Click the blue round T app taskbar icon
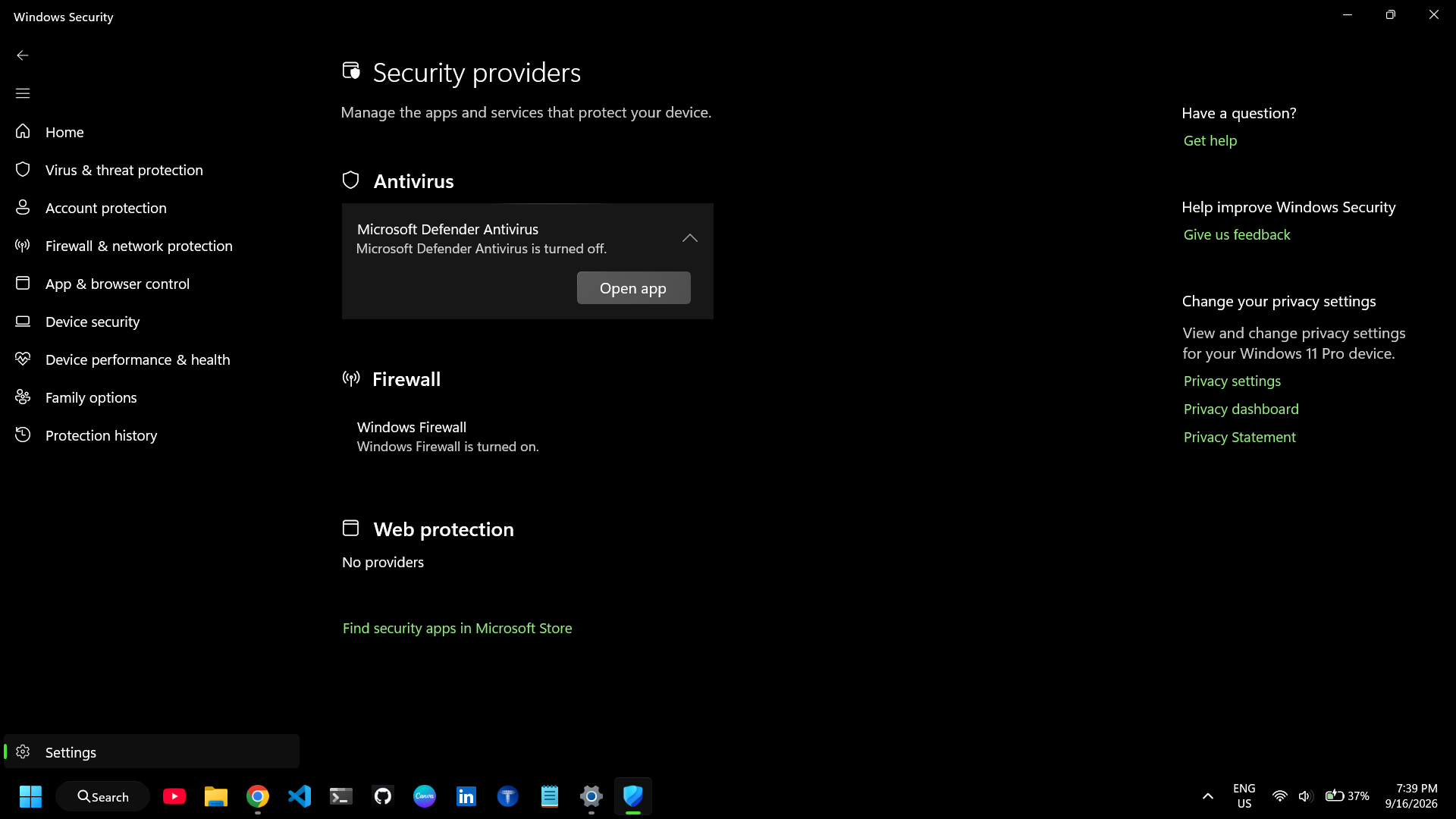Viewport: 1456px width, 819px height. pos(508,796)
